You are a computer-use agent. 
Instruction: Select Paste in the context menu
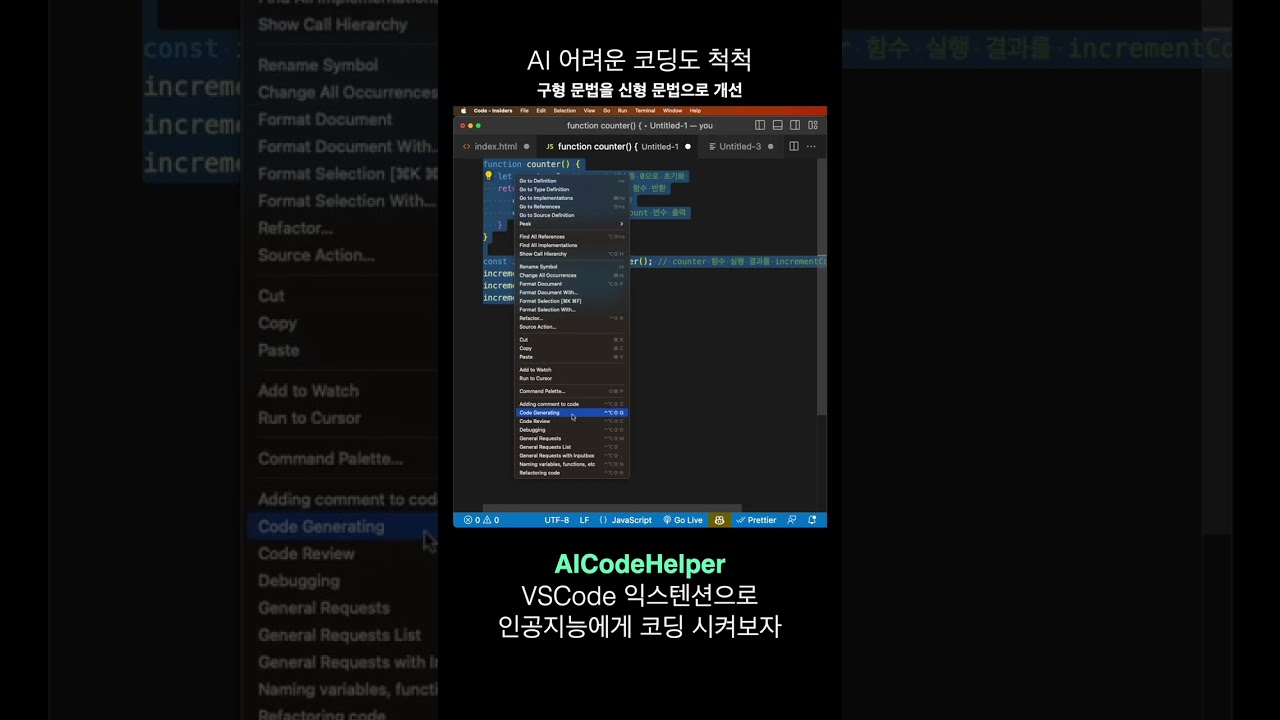click(x=571, y=357)
